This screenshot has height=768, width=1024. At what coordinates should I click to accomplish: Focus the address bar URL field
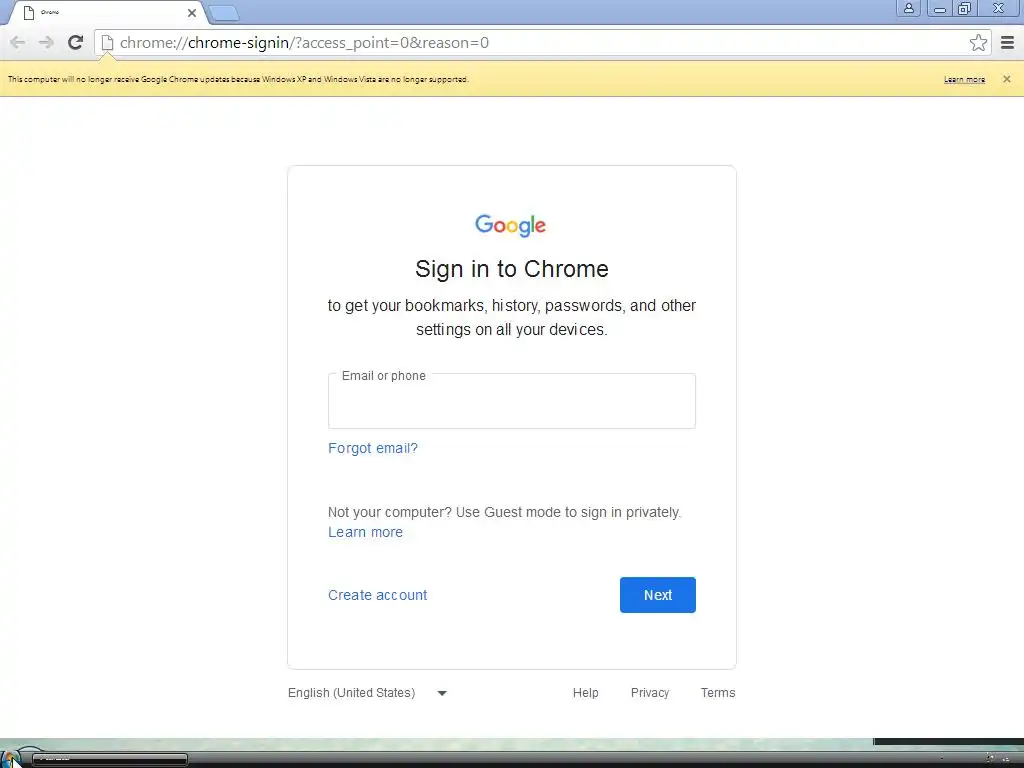(542, 42)
